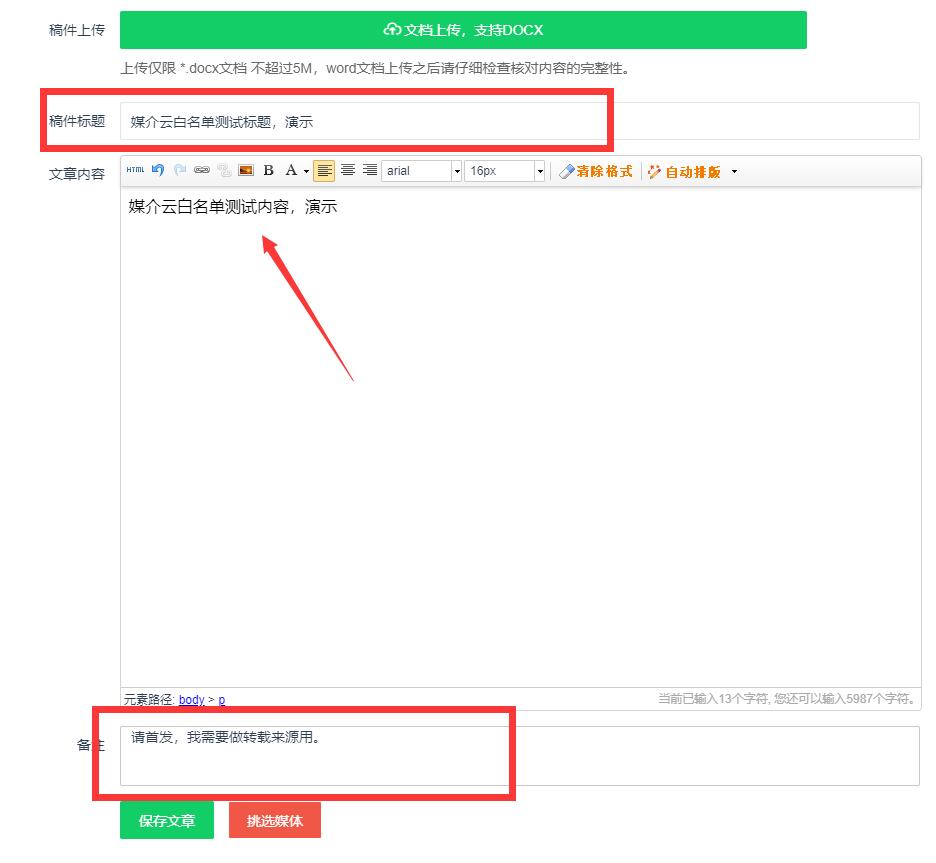
Task: Insert a hyperlink with the chain icon
Action: (x=202, y=171)
